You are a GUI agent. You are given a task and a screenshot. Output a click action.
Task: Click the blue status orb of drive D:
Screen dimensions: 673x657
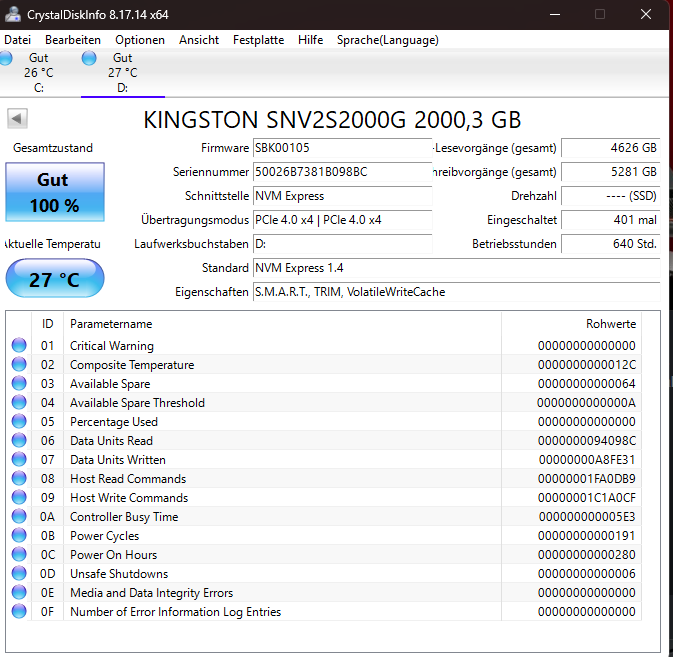[x=89, y=58]
